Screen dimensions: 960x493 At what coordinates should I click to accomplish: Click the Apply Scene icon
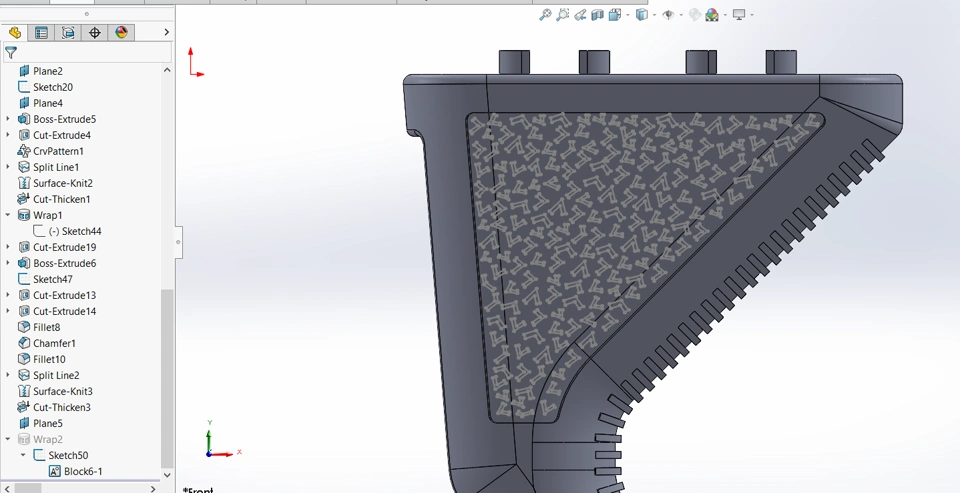click(x=712, y=15)
